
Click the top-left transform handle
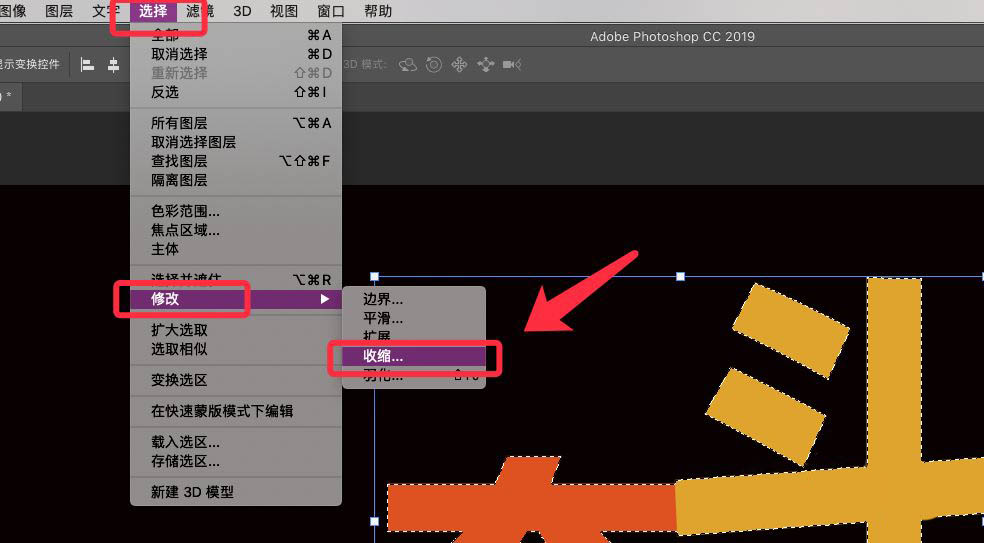(x=375, y=276)
